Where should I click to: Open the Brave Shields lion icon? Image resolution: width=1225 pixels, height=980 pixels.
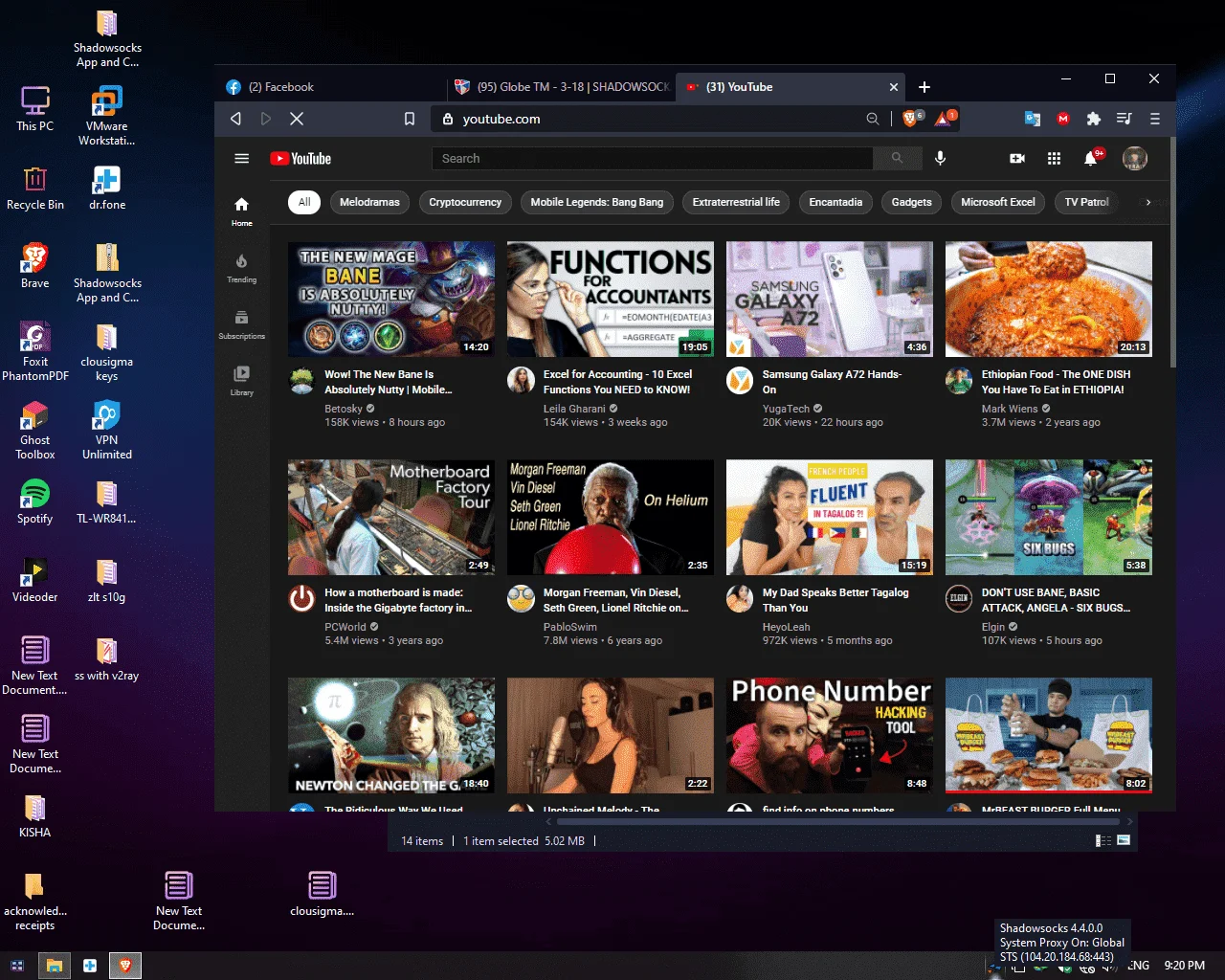coord(912,119)
